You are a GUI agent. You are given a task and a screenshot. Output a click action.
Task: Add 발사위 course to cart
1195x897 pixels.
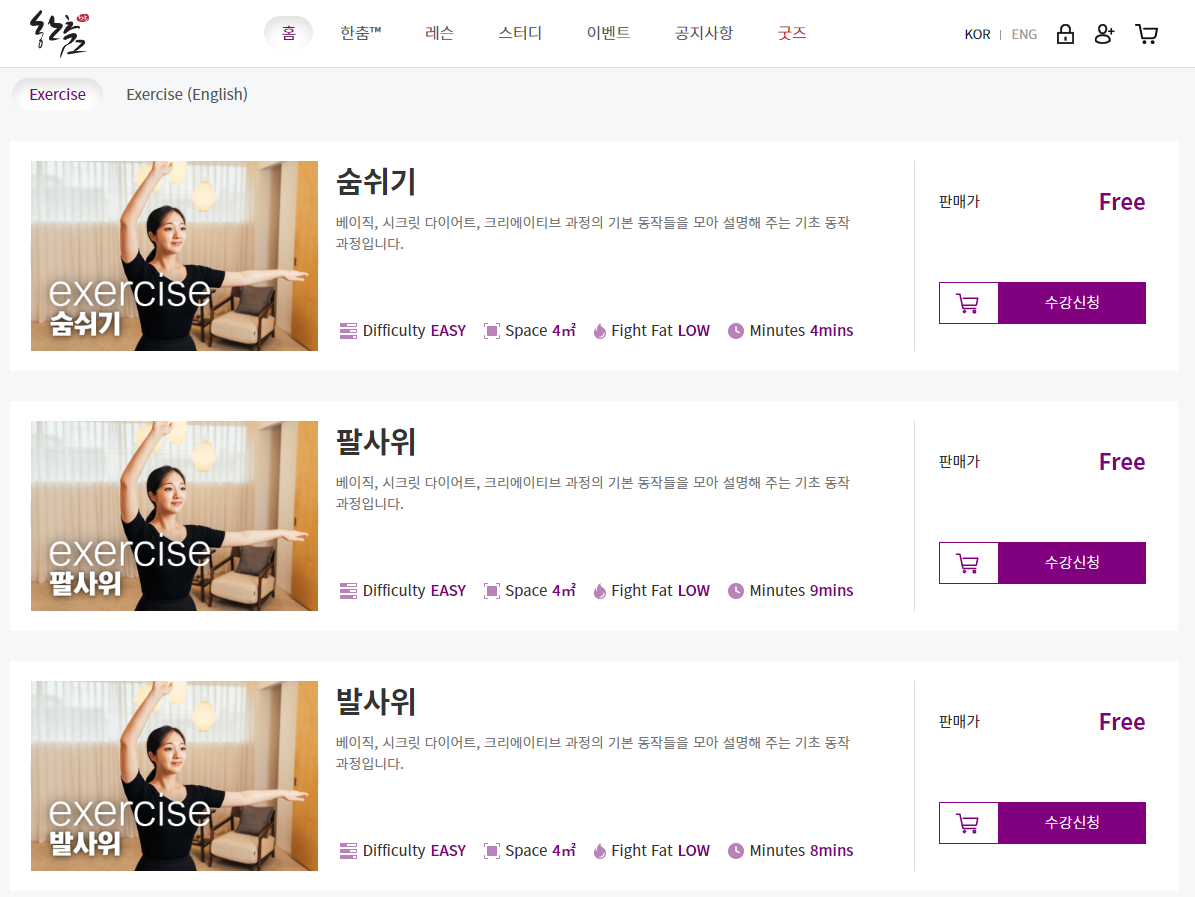(x=968, y=823)
